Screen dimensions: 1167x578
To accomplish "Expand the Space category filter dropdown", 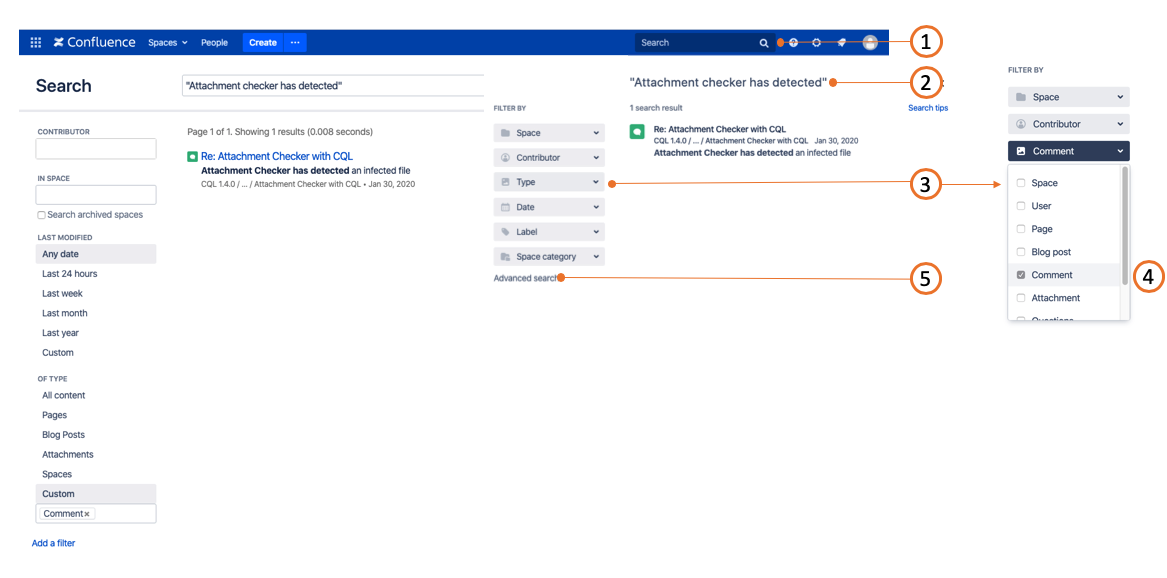I will click(x=549, y=257).
